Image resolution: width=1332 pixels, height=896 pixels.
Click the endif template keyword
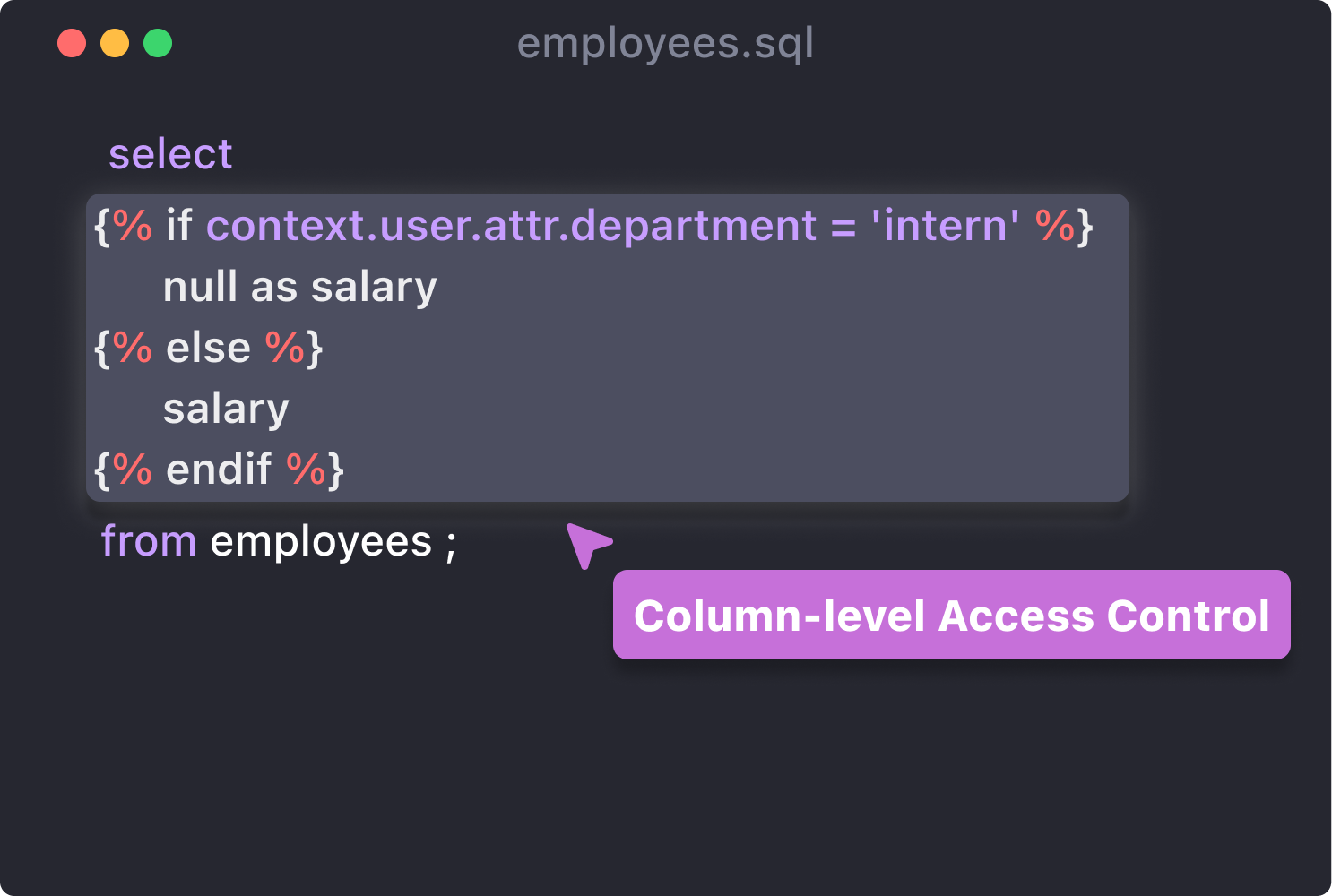pos(219,470)
